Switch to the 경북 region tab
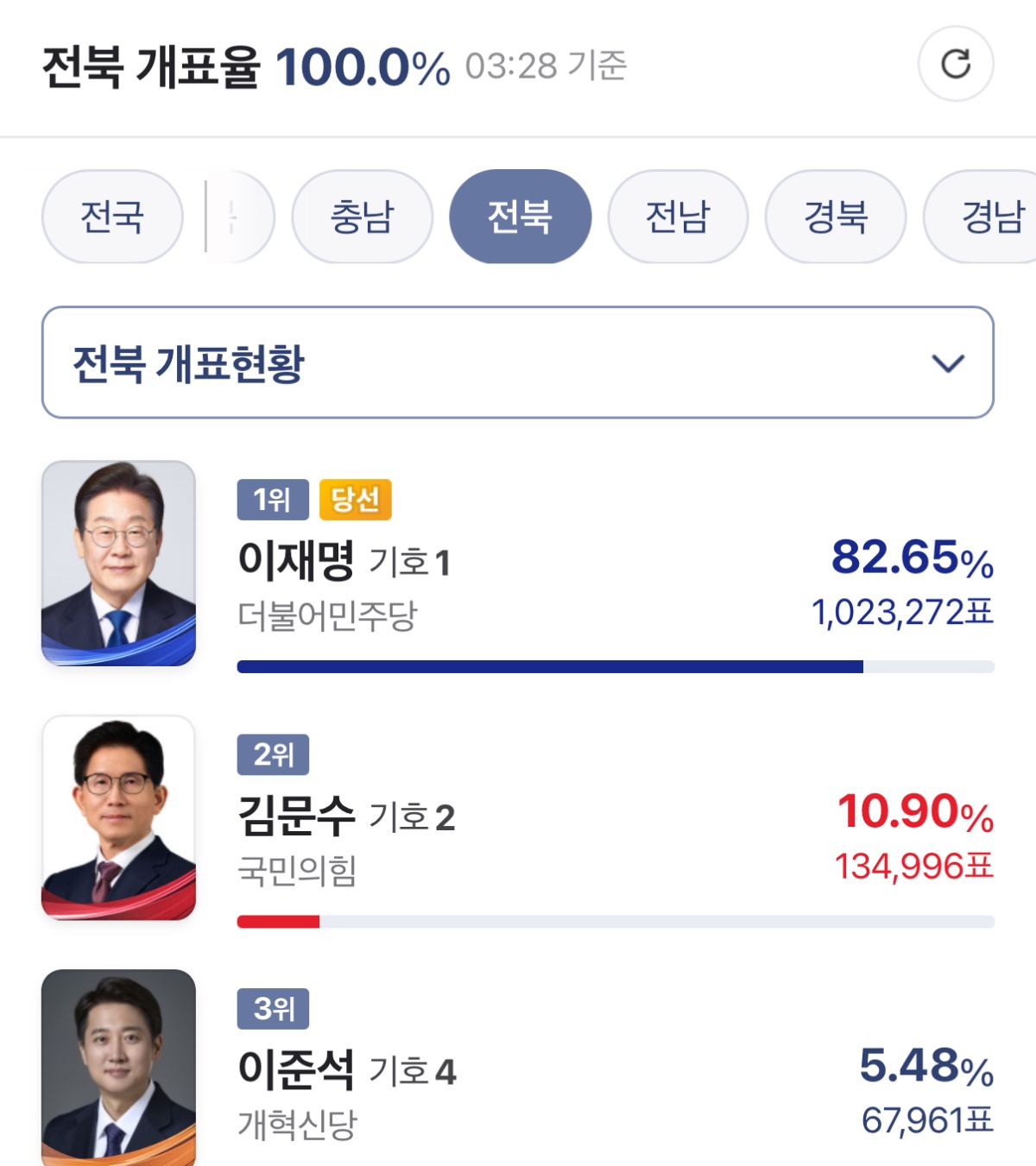Screen dimensions: 1036x1166 [x=836, y=217]
